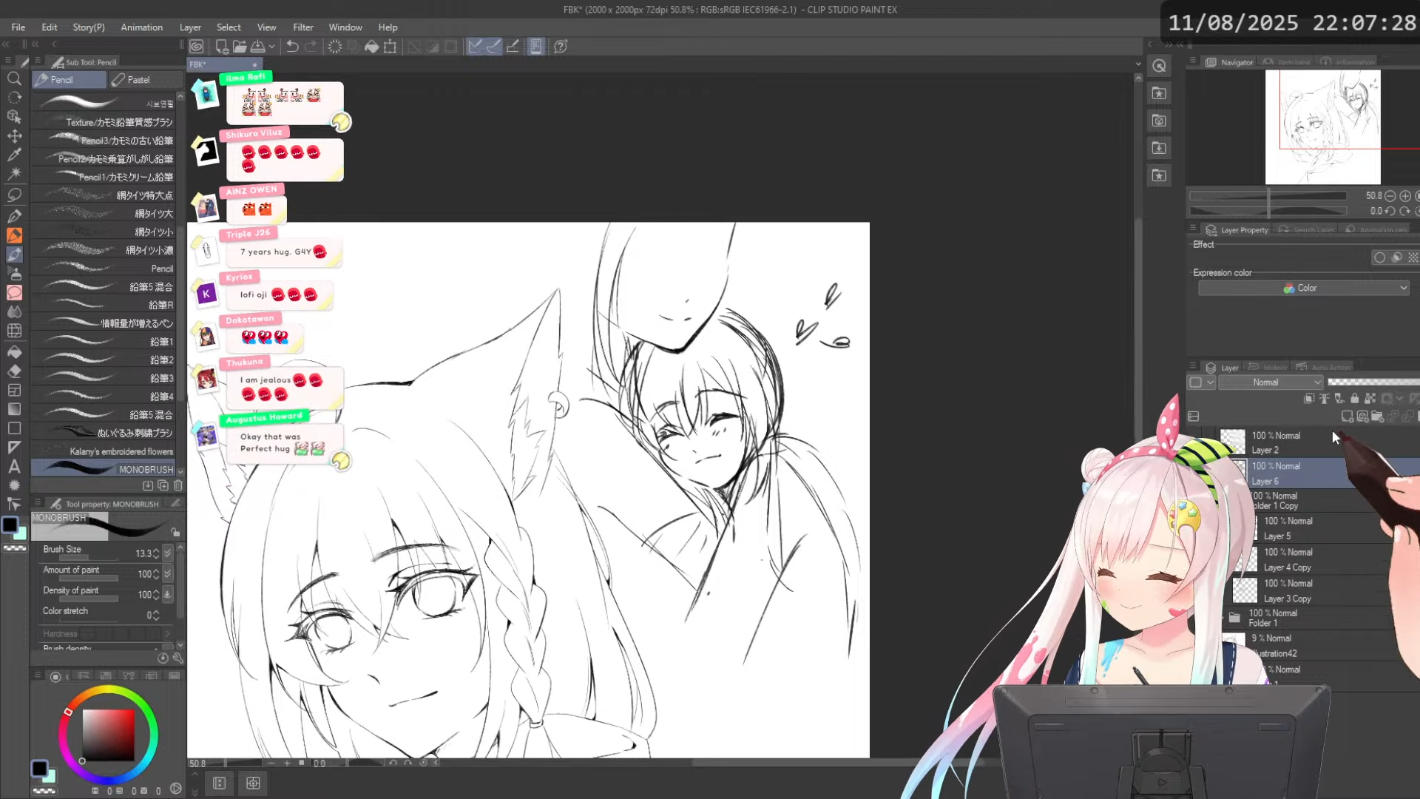Open the Brush Size dynamics button
The image size is (1420, 799).
click(168, 553)
